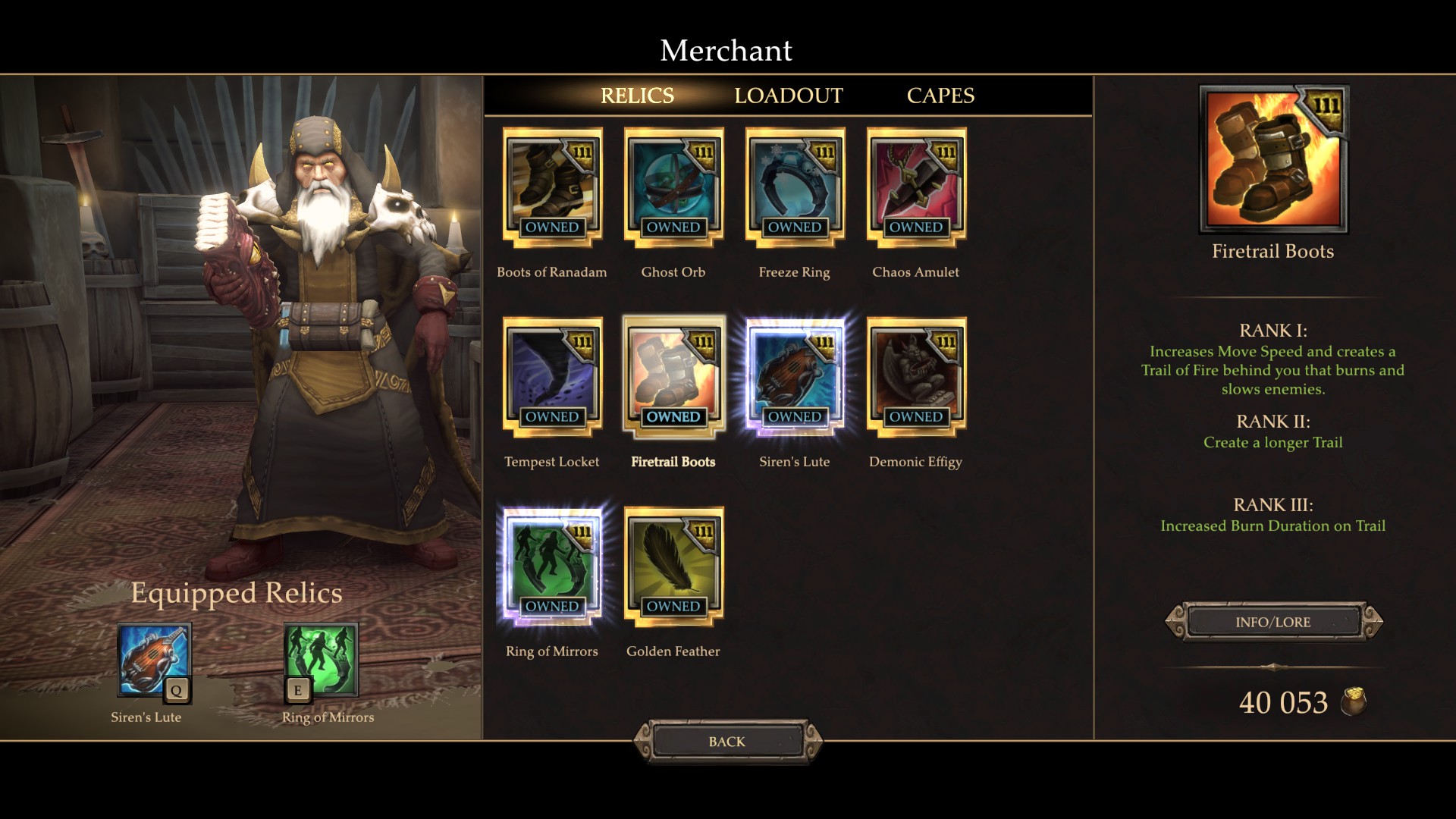The width and height of the screenshot is (1456, 819).
Task: Click the large Firetrail Boots preview image
Action: click(x=1273, y=159)
